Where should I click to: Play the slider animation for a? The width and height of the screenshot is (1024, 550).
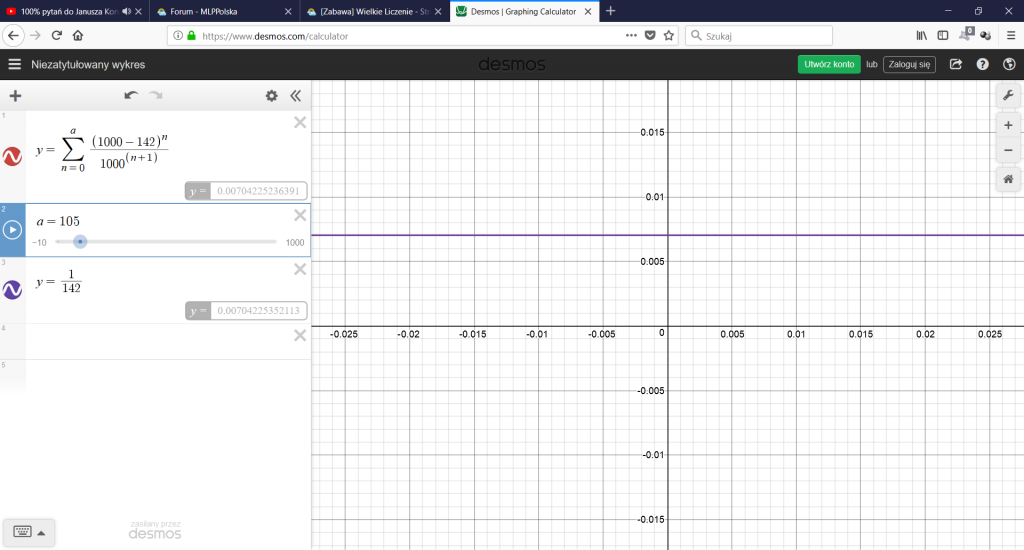[x=12, y=230]
